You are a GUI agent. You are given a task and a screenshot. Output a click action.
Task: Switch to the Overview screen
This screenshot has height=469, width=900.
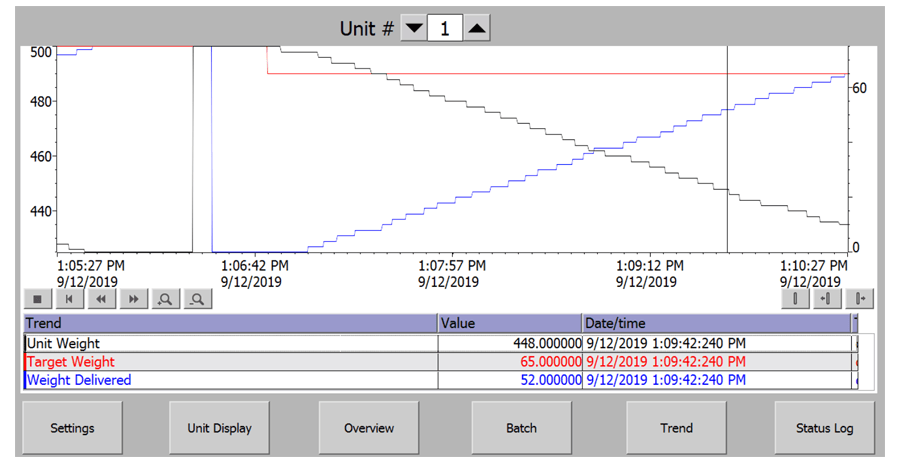click(368, 428)
